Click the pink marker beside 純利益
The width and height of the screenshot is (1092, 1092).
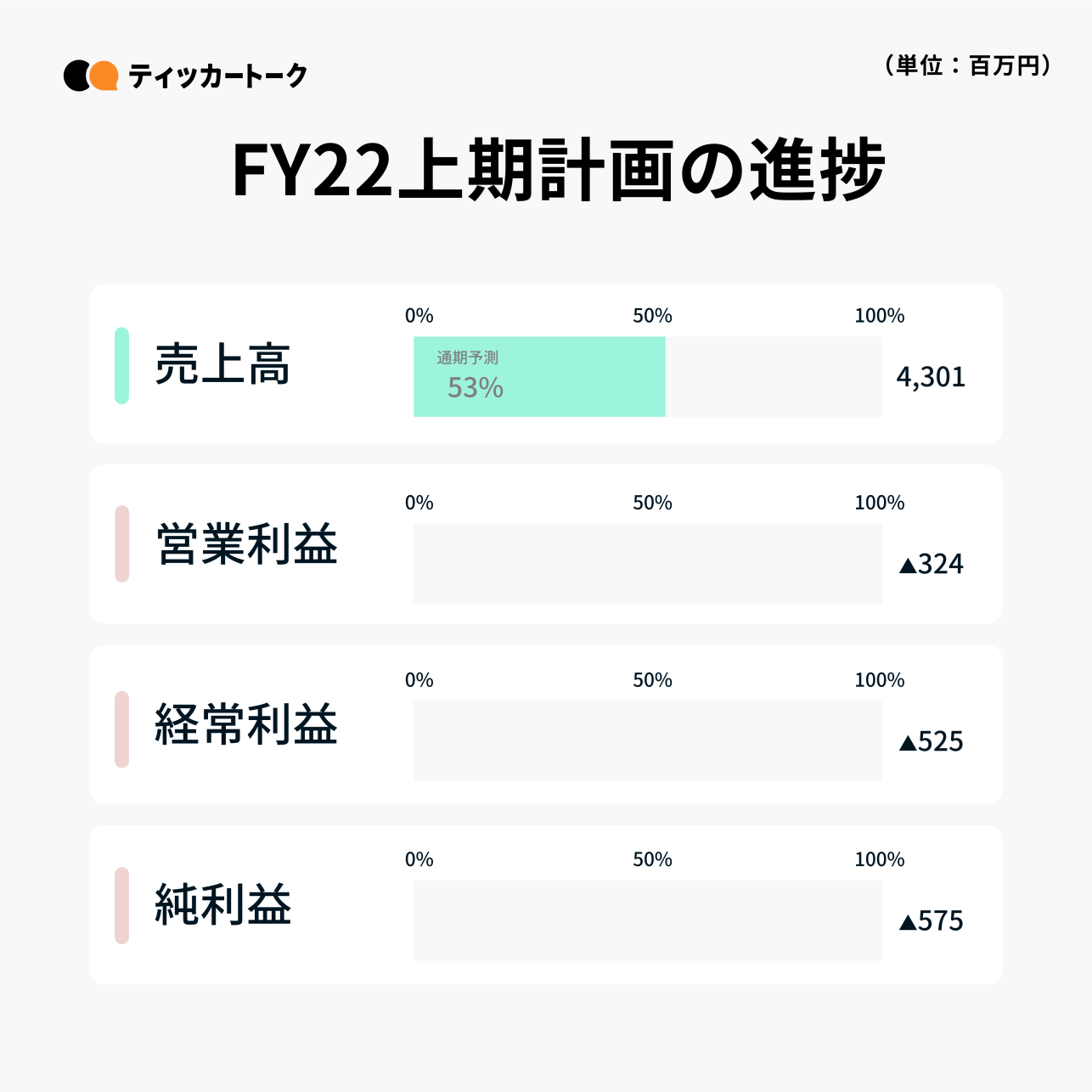click(121, 905)
